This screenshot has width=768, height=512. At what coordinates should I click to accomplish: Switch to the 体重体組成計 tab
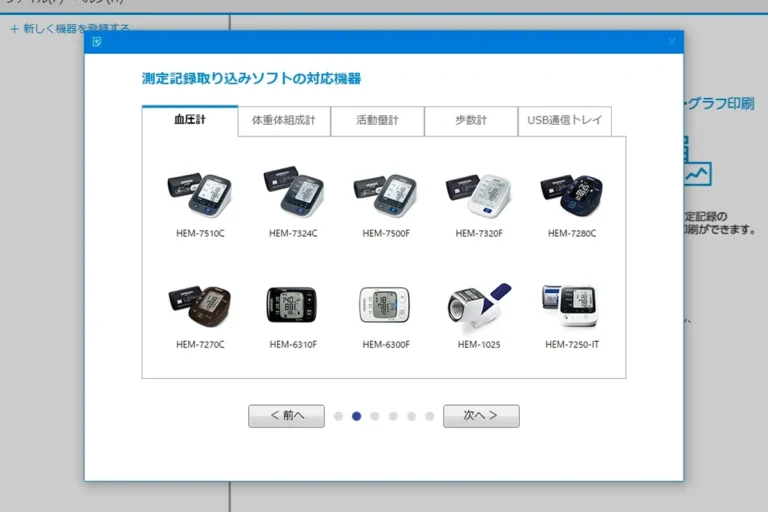point(284,121)
